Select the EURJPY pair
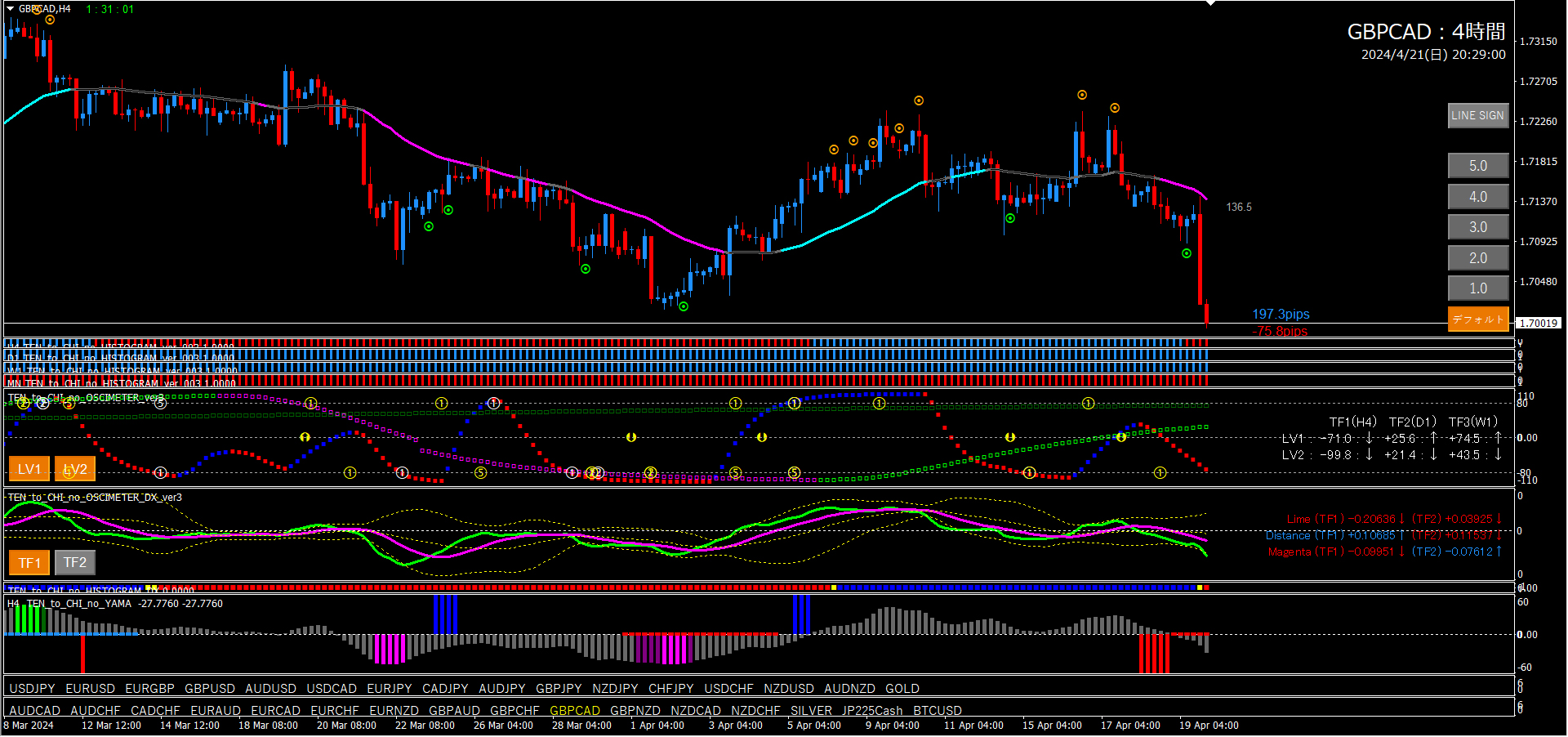1568x737 pixels. pyautogui.click(x=390, y=689)
